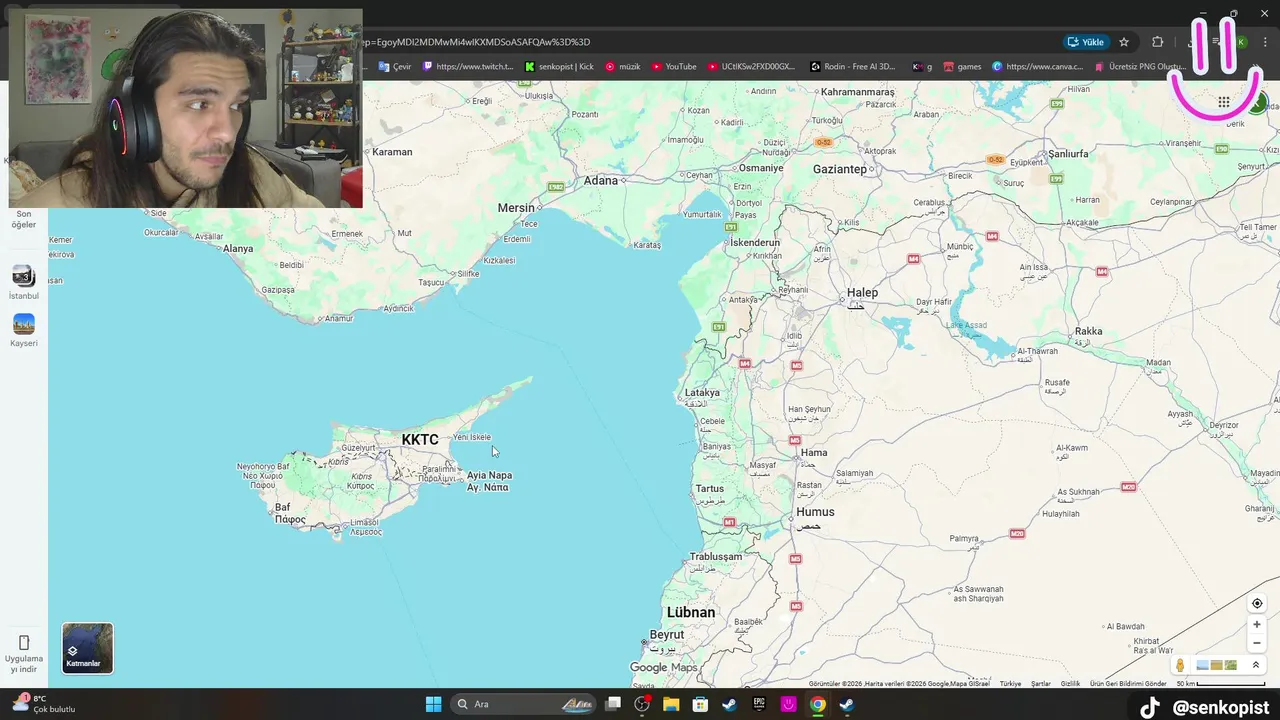
Task: Switch to Chrome in the taskbar
Action: 817,704
